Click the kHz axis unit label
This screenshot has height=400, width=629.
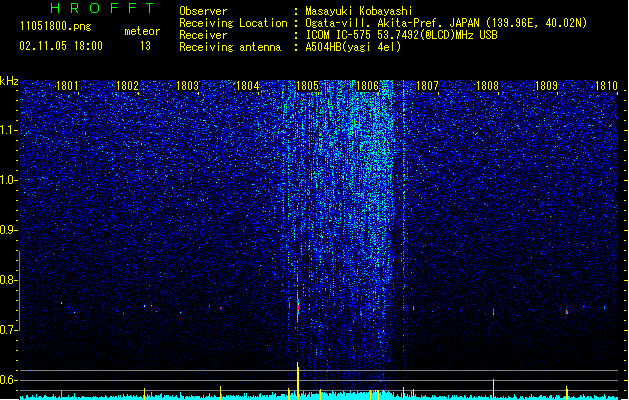pyautogui.click(x=9, y=81)
